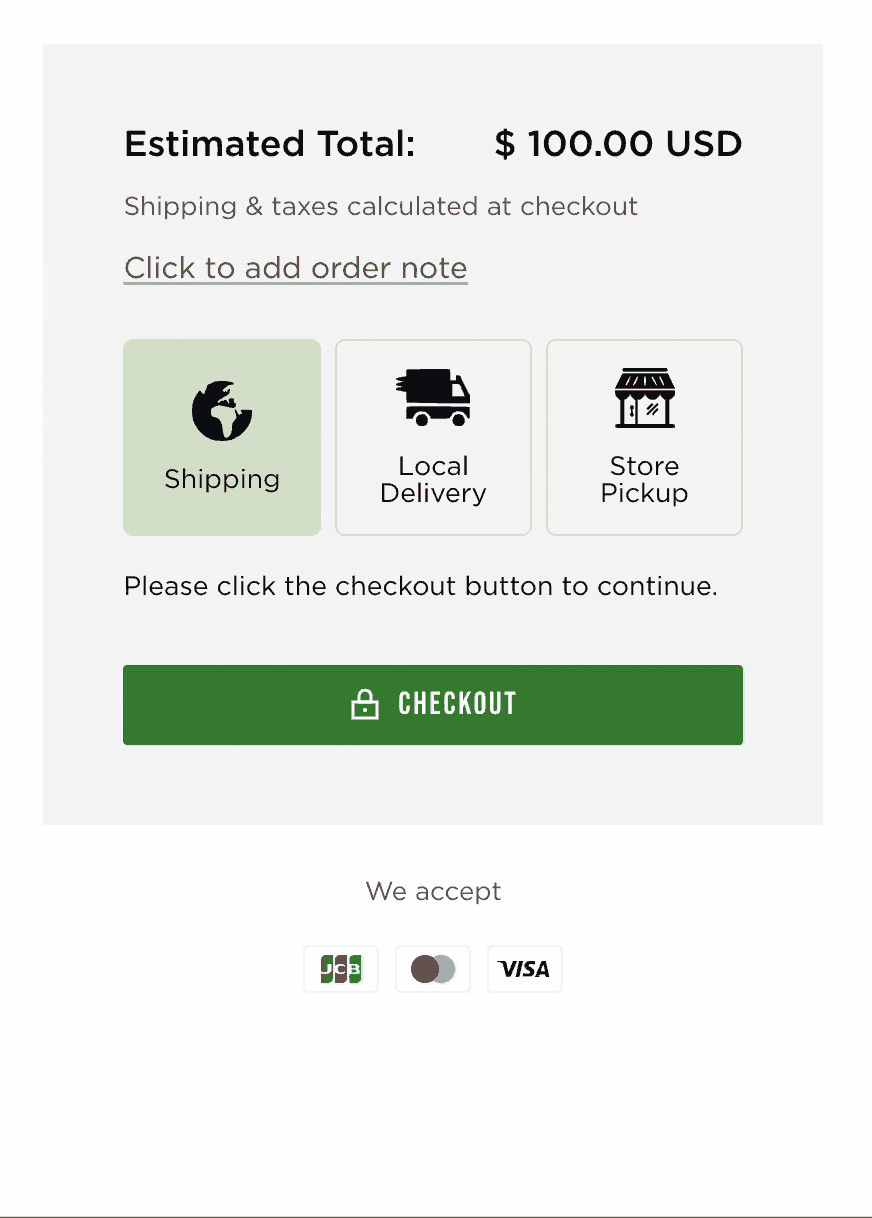The height and width of the screenshot is (1218, 872).
Task: Click the "Shipping" text label
Action: click(222, 479)
